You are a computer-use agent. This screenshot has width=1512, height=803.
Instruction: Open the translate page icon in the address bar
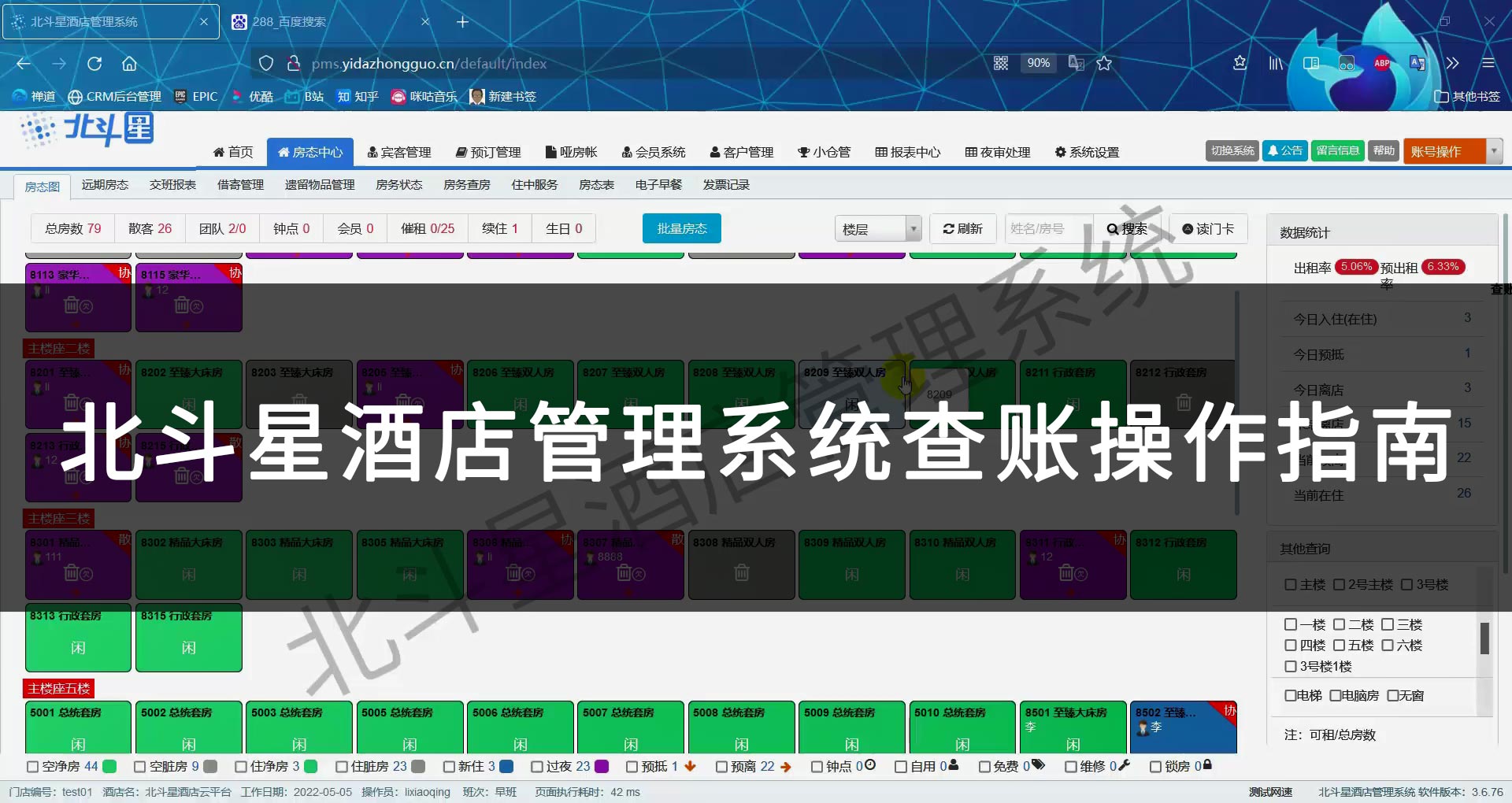[x=1076, y=63]
